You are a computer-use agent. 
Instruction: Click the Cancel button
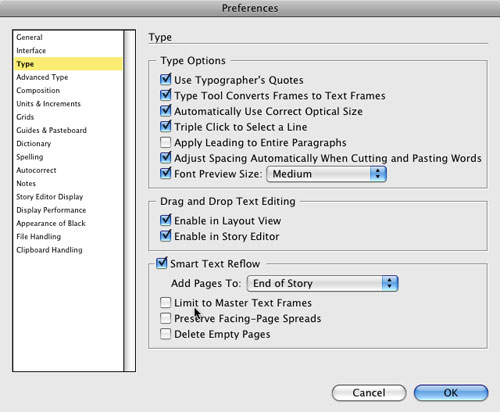click(x=369, y=393)
